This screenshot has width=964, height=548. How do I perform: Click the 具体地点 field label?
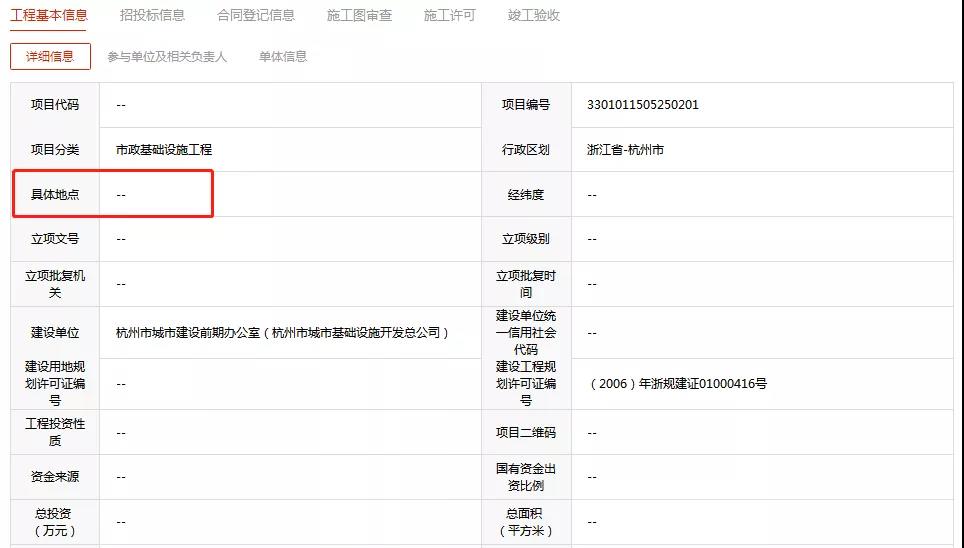(x=55, y=195)
